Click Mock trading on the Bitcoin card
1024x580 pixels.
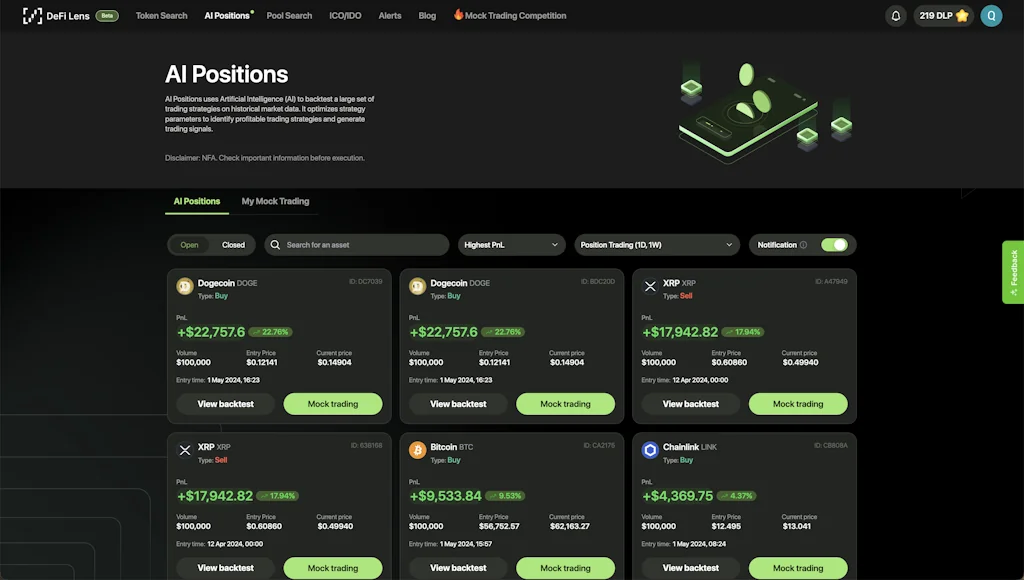pyautogui.click(x=565, y=567)
